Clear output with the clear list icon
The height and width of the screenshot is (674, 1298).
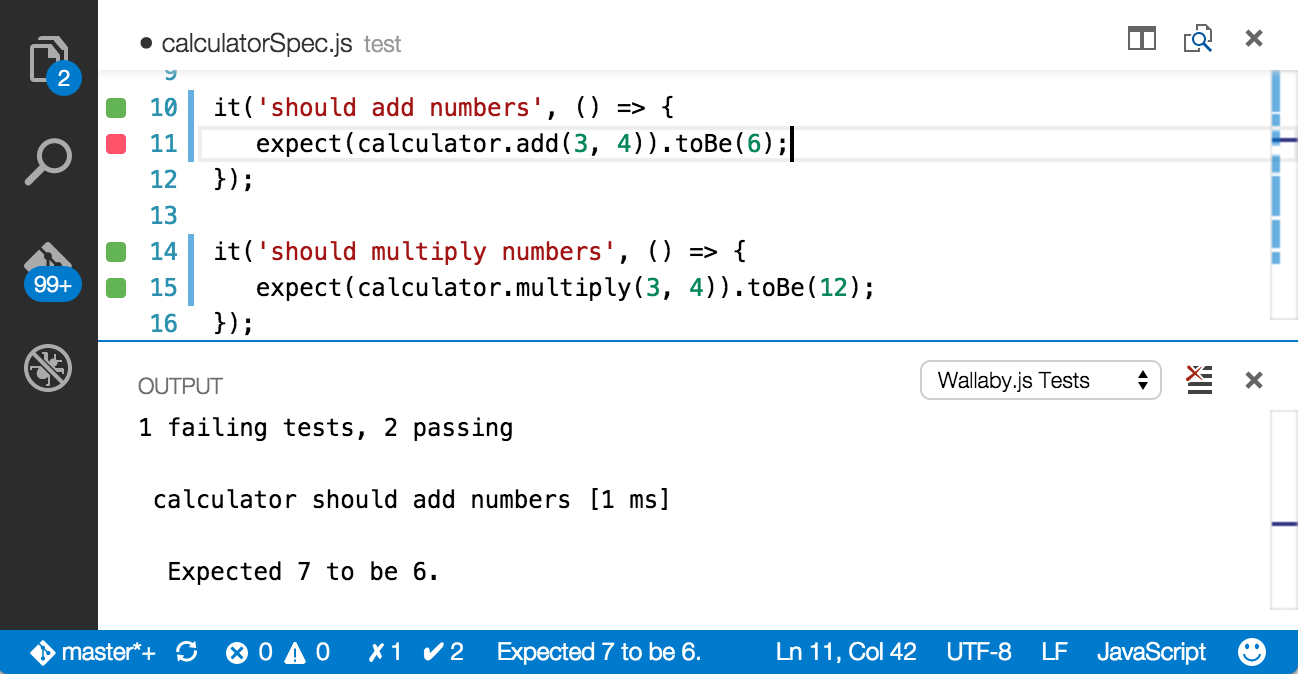tap(1199, 380)
